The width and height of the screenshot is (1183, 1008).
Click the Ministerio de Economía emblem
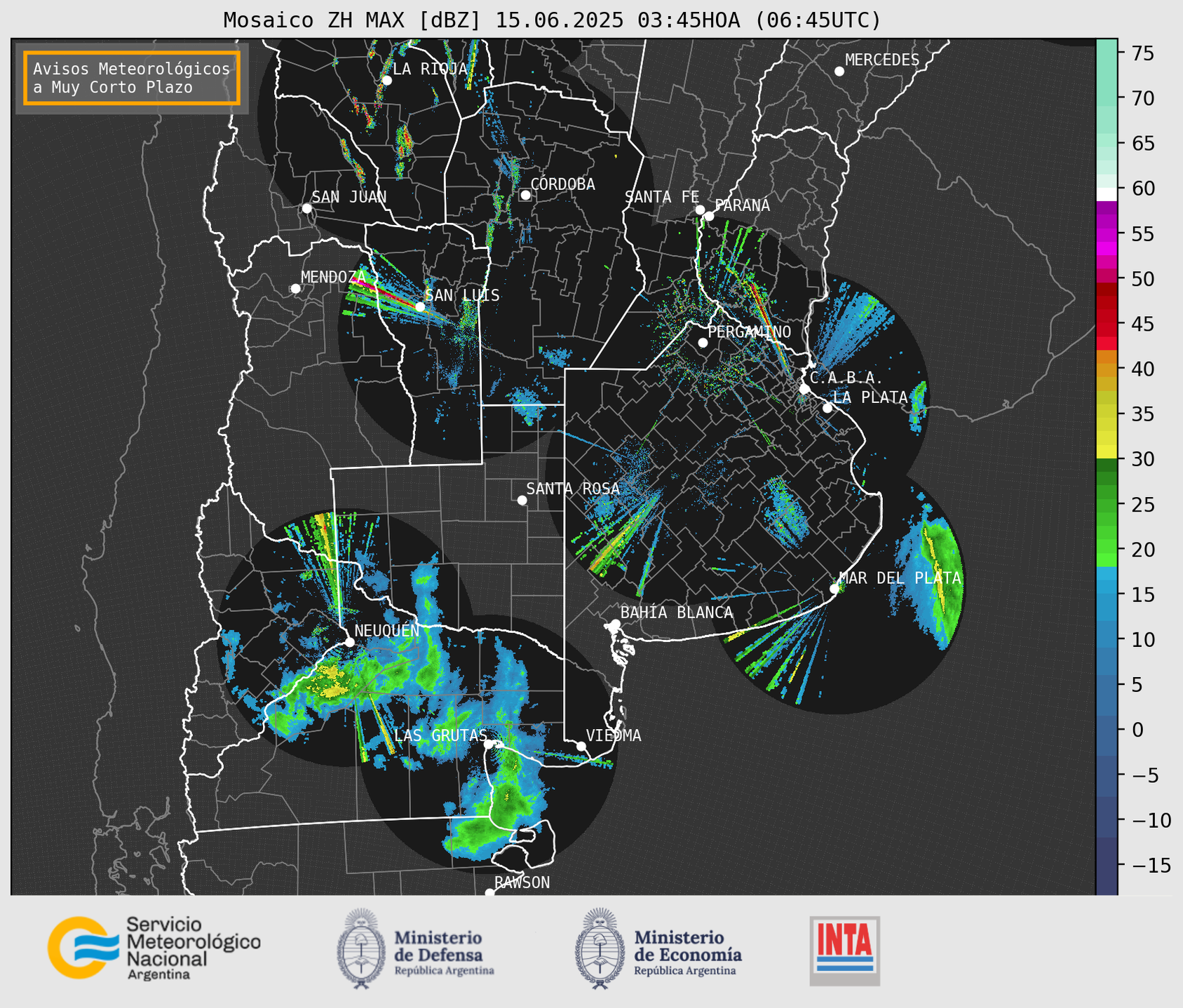point(600,948)
